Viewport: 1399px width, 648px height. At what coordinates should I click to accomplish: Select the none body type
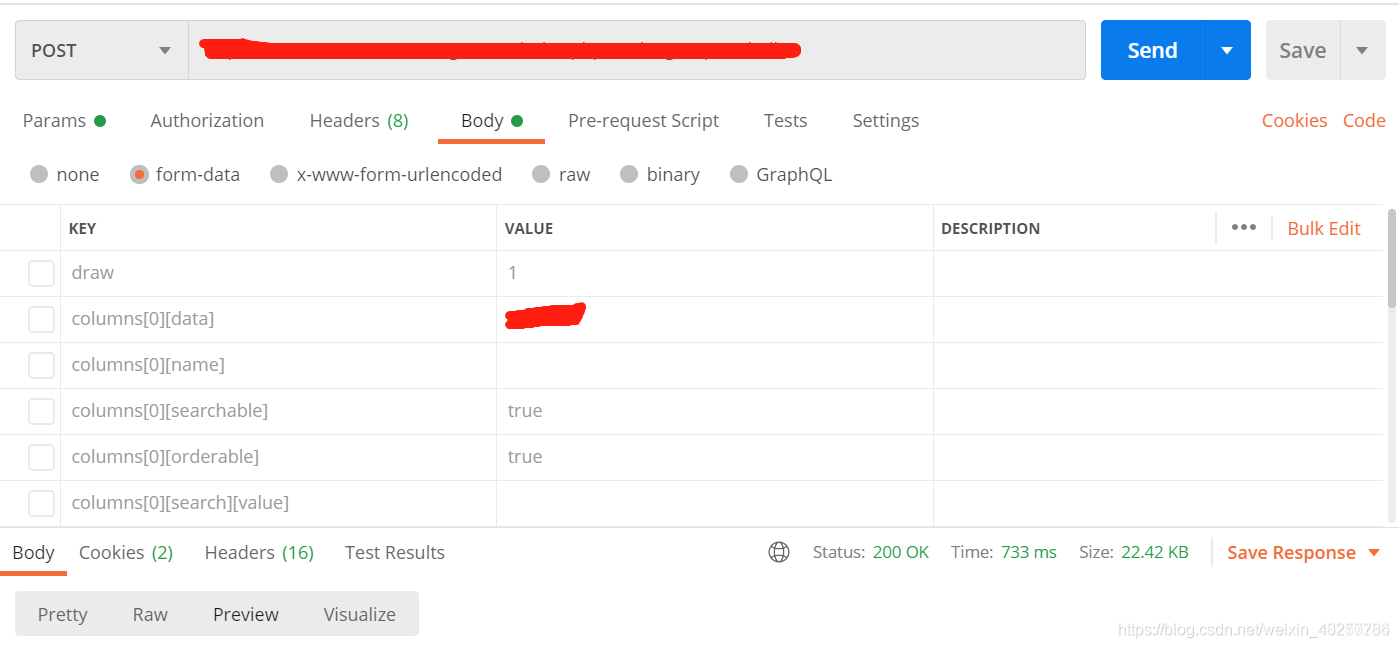pos(39,174)
